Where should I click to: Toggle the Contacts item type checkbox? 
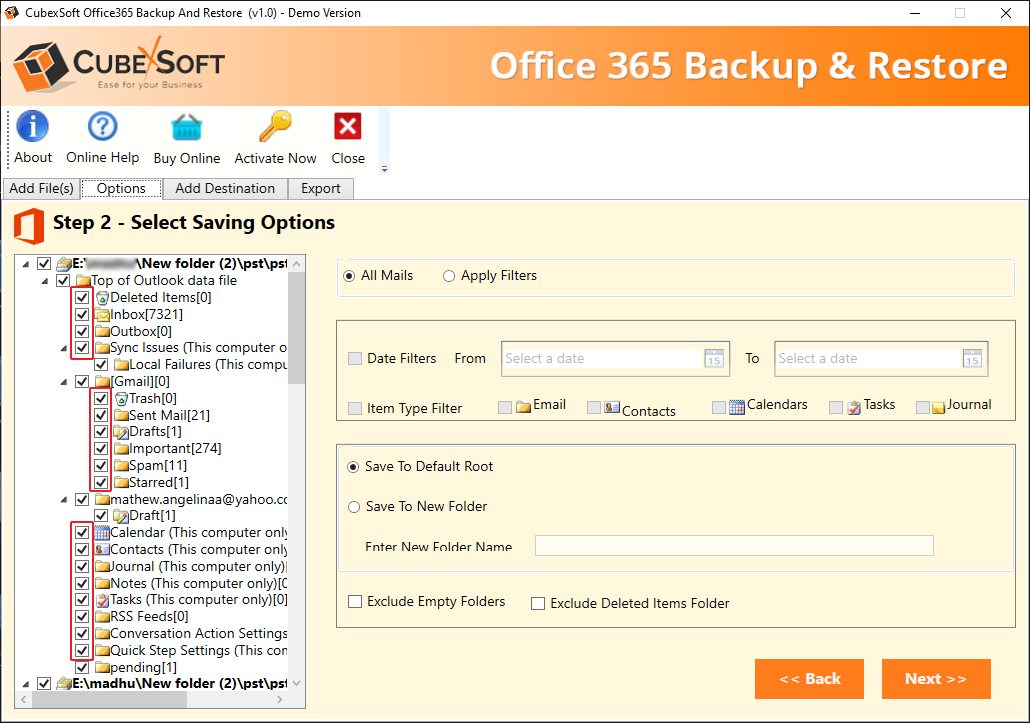point(594,408)
